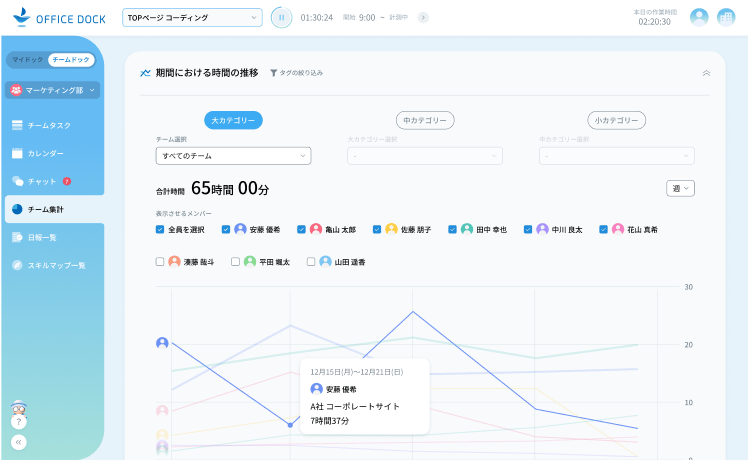Click 佐藤 朋子 avatar in member list
748x460 pixels.
[391, 229]
